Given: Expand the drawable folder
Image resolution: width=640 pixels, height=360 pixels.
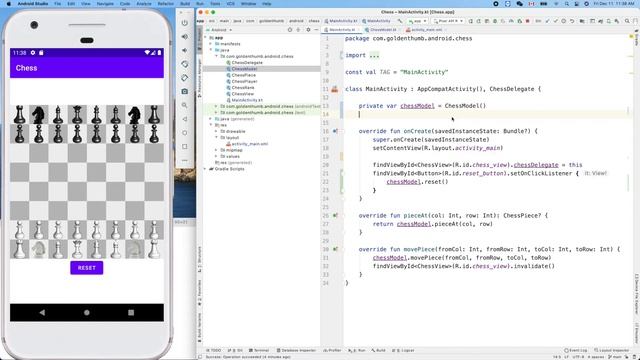Looking at the screenshot, I should [216, 131].
